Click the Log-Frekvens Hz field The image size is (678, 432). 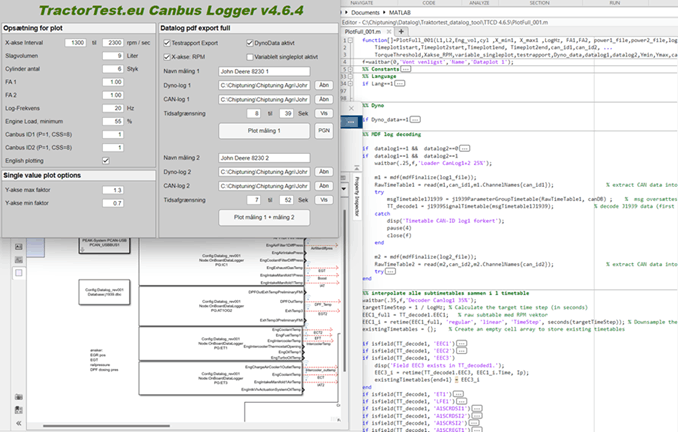pos(113,108)
